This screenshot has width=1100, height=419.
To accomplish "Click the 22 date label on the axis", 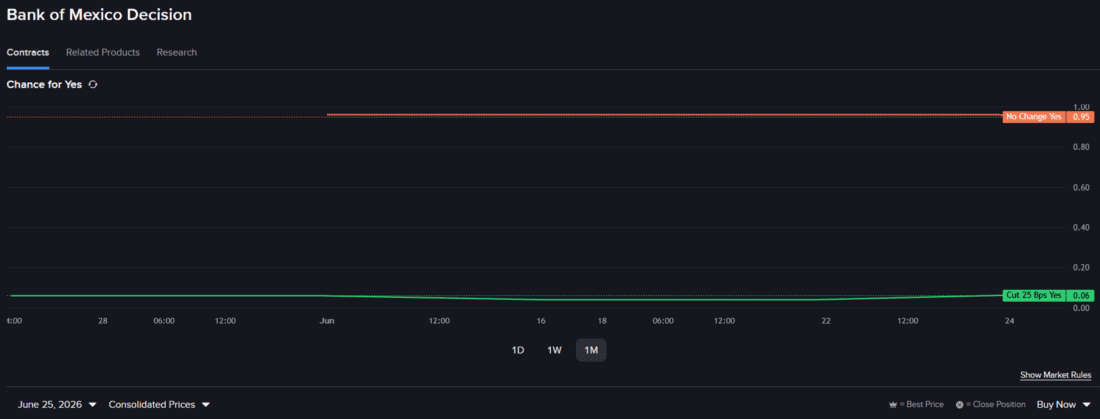I will click(826, 321).
